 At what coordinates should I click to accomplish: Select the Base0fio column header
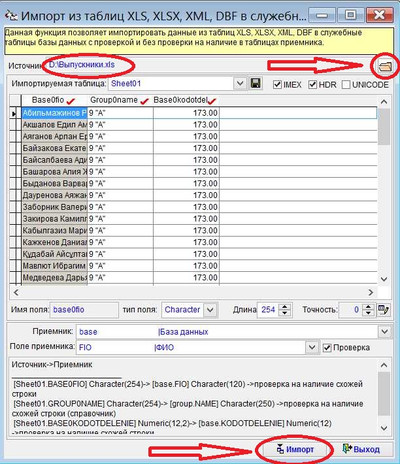(54, 100)
